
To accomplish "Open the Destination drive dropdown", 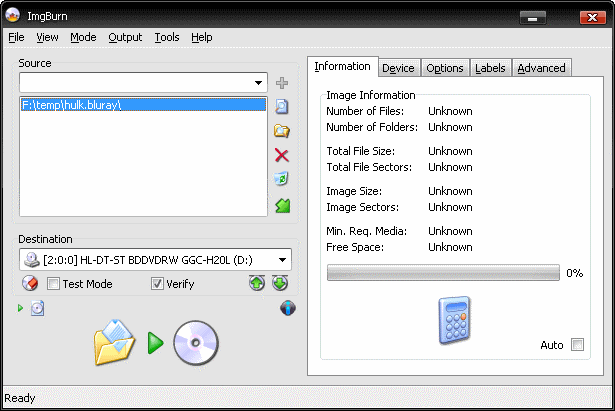I will coord(283,260).
